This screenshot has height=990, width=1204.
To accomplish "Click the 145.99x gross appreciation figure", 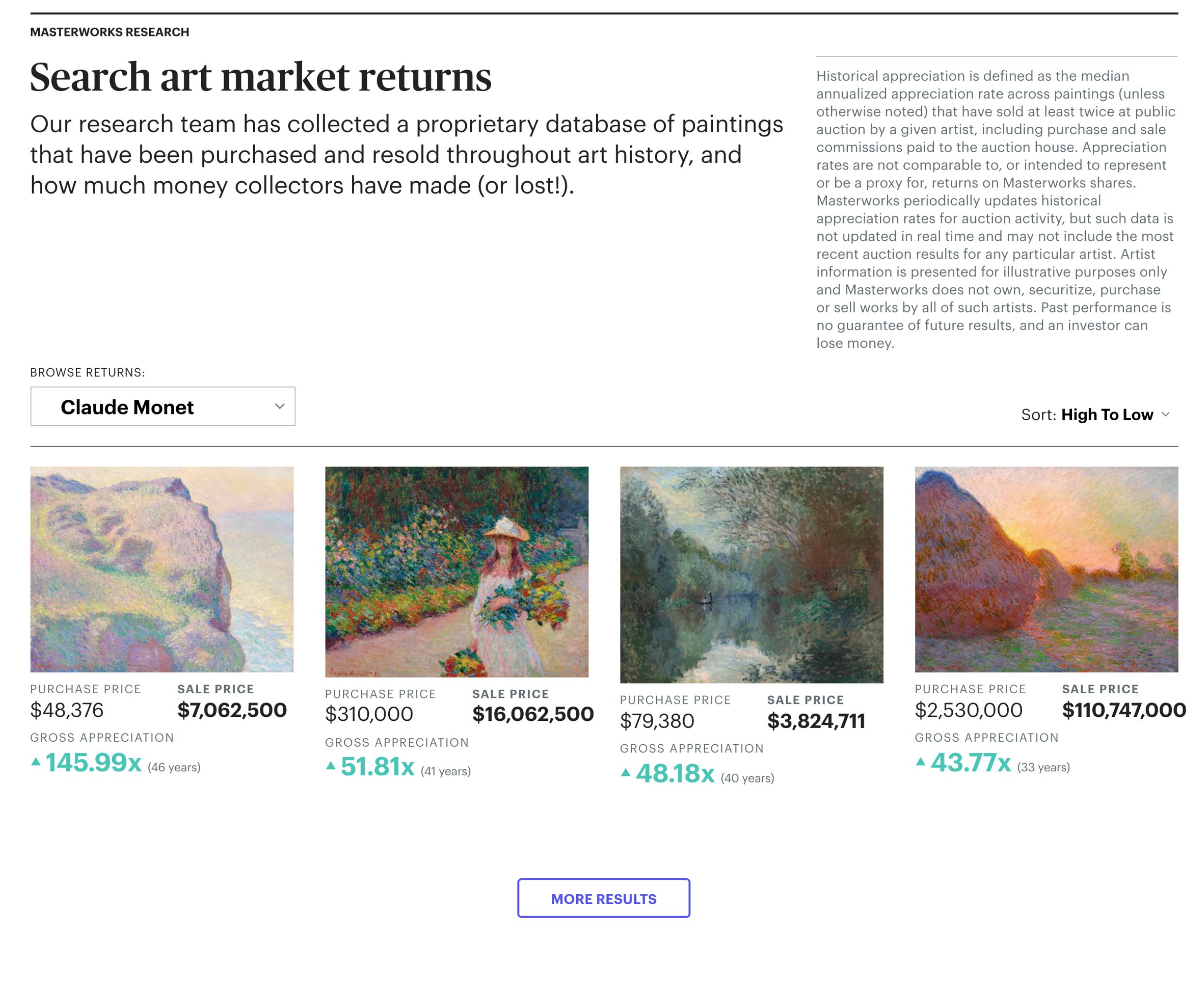I will [94, 763].
